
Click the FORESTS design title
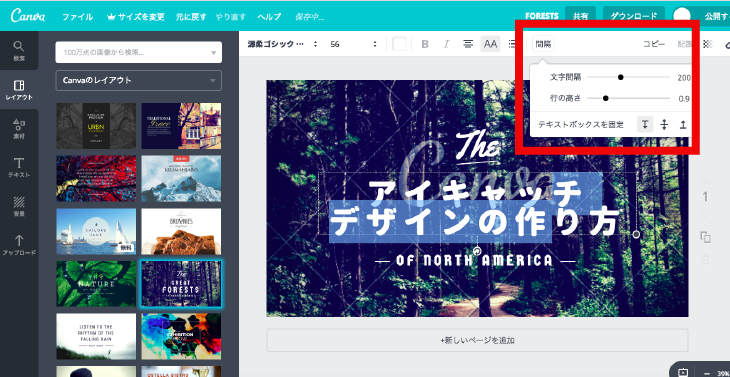tap(541, 16)
